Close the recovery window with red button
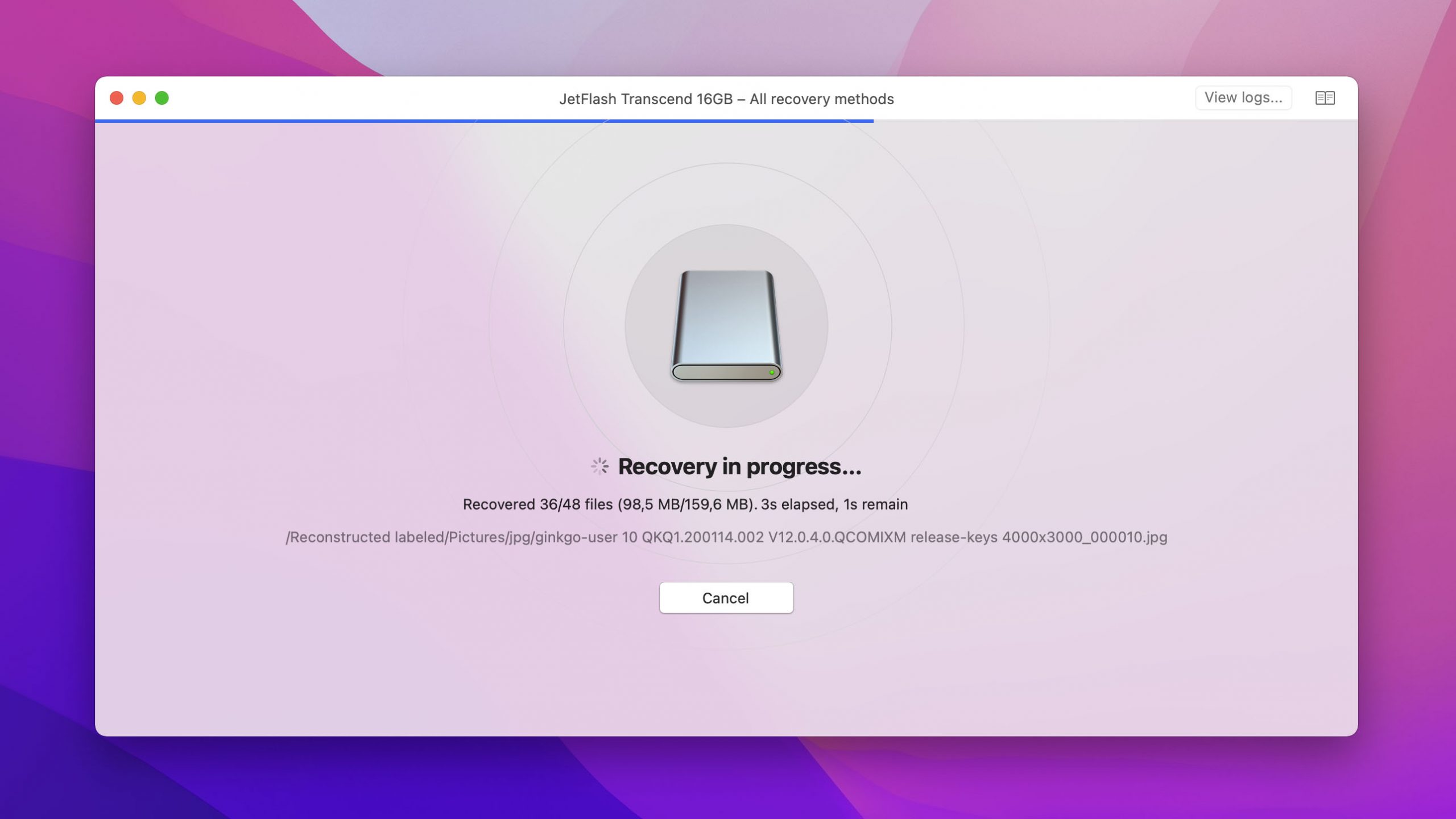The image size is (1456, 819). (x=117, y=98)
